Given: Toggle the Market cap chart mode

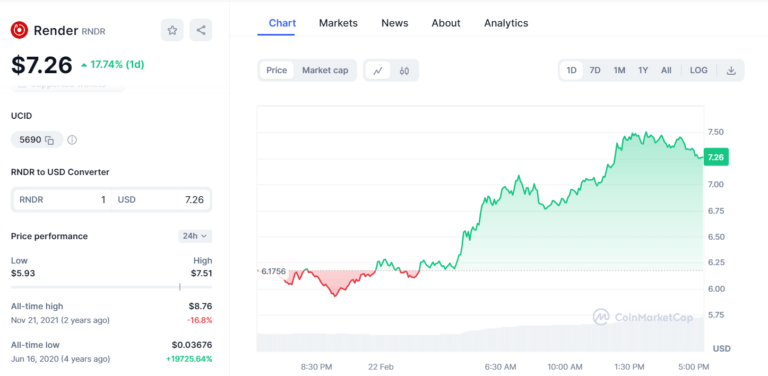Looking at the screenshot, I should 325,70.
